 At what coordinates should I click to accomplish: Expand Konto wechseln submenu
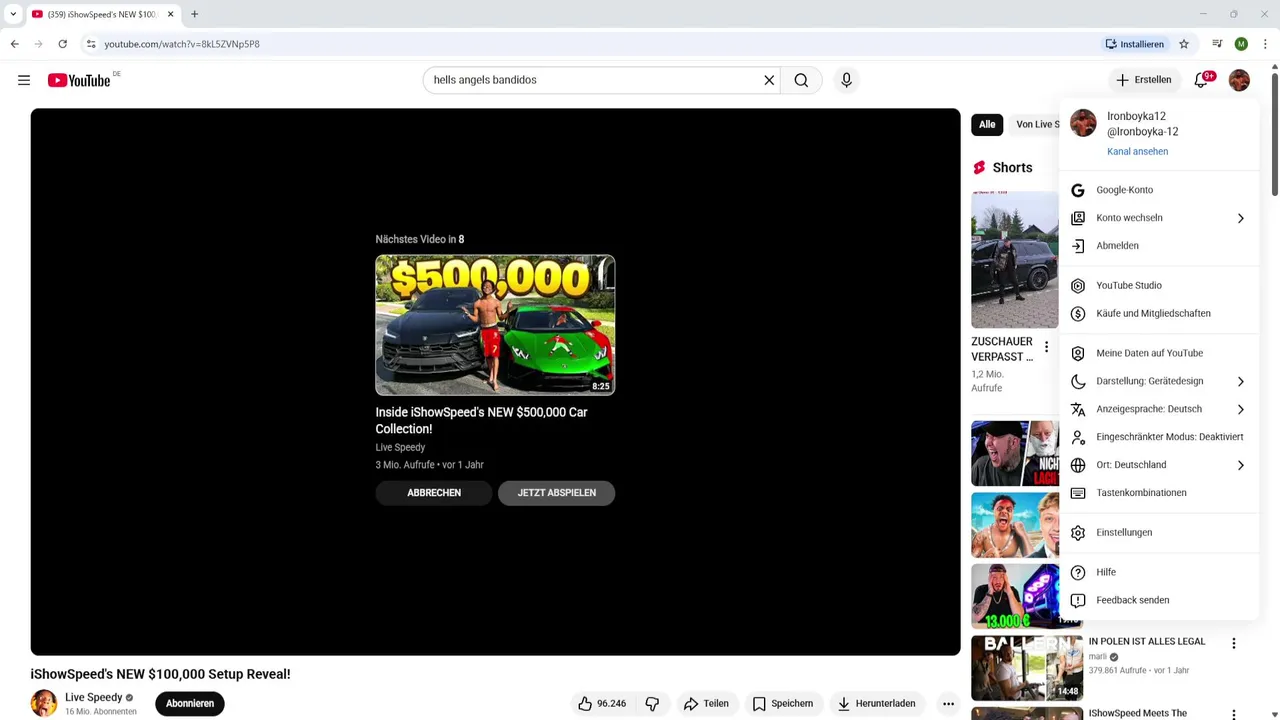1159,218
